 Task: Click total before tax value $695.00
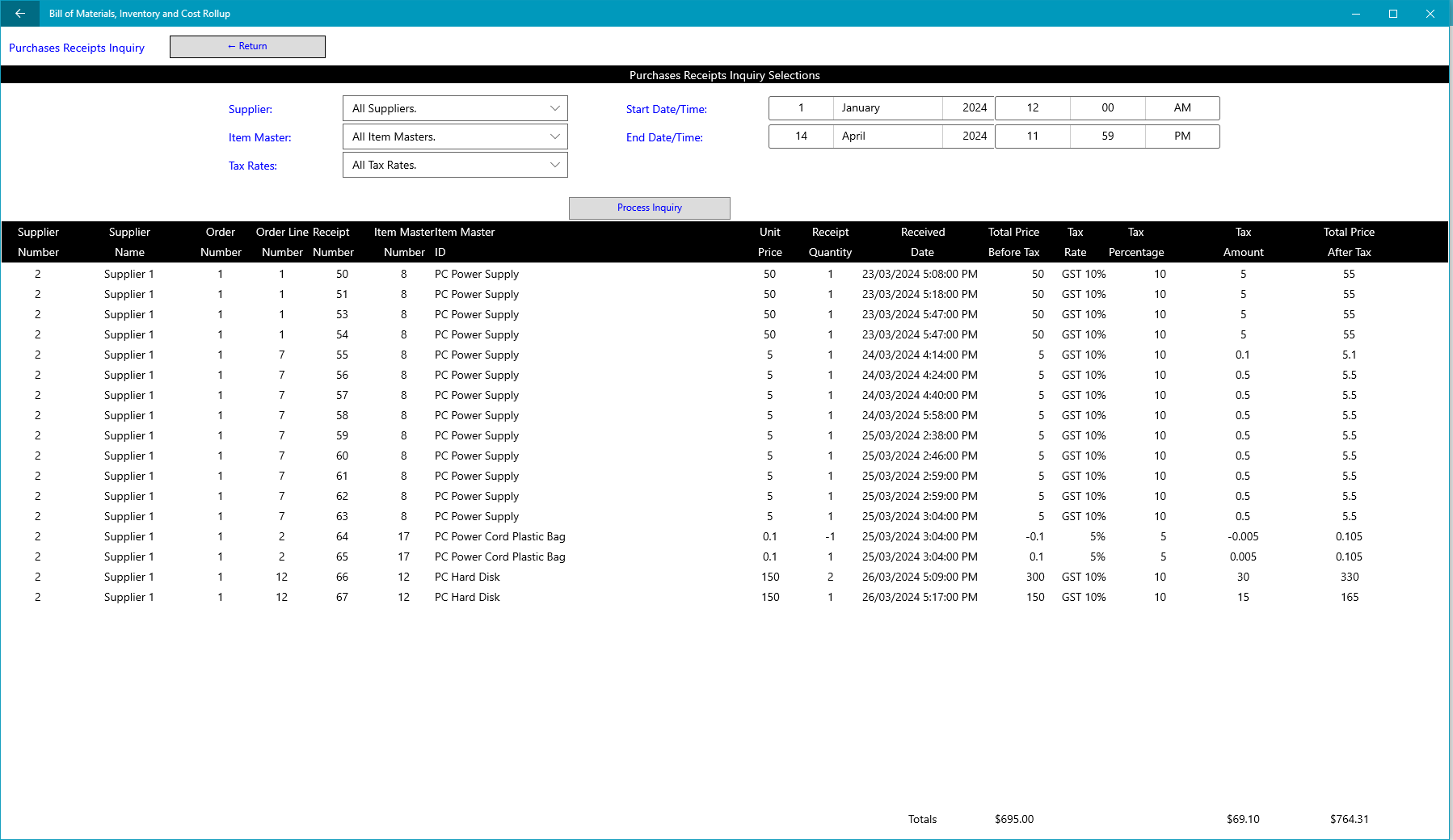[1014, 819]
